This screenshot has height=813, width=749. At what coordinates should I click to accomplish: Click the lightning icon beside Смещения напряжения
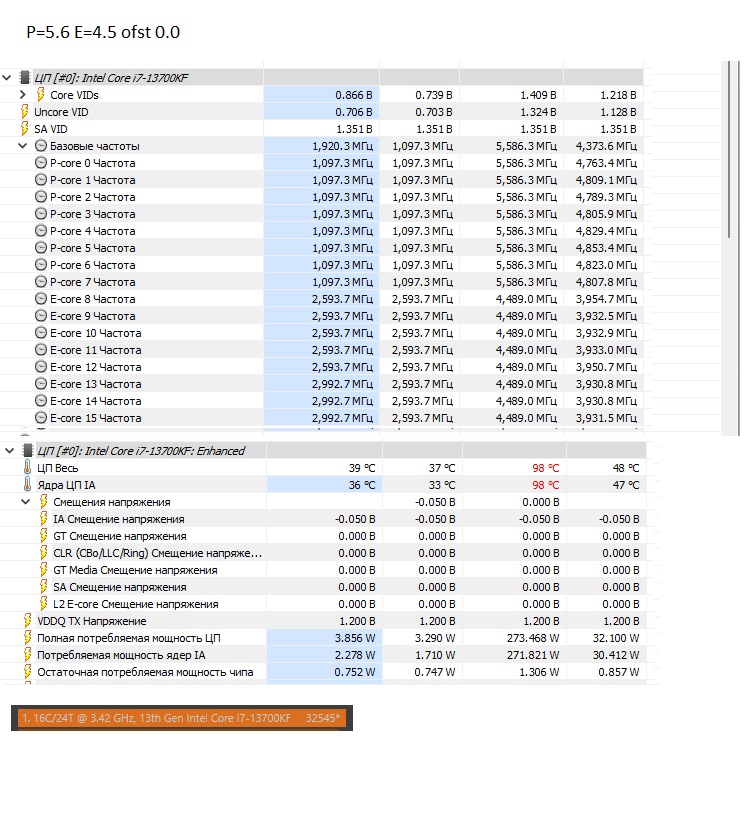pos(44,501)
